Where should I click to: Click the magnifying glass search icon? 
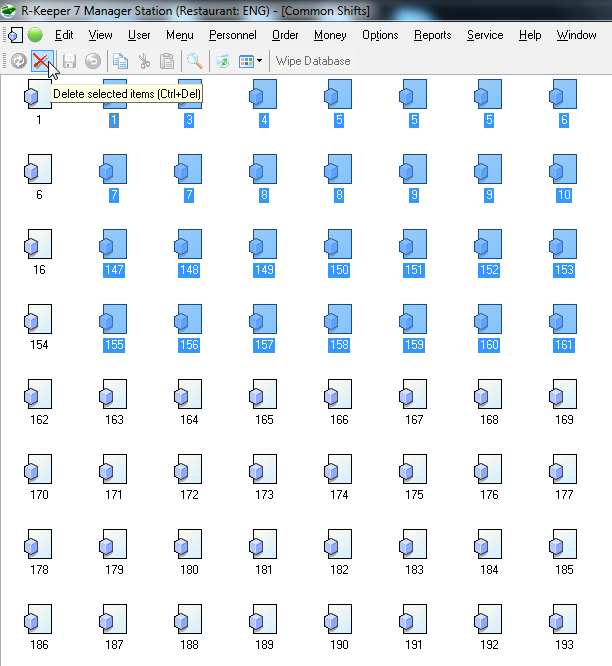click(x=195, y=61)
